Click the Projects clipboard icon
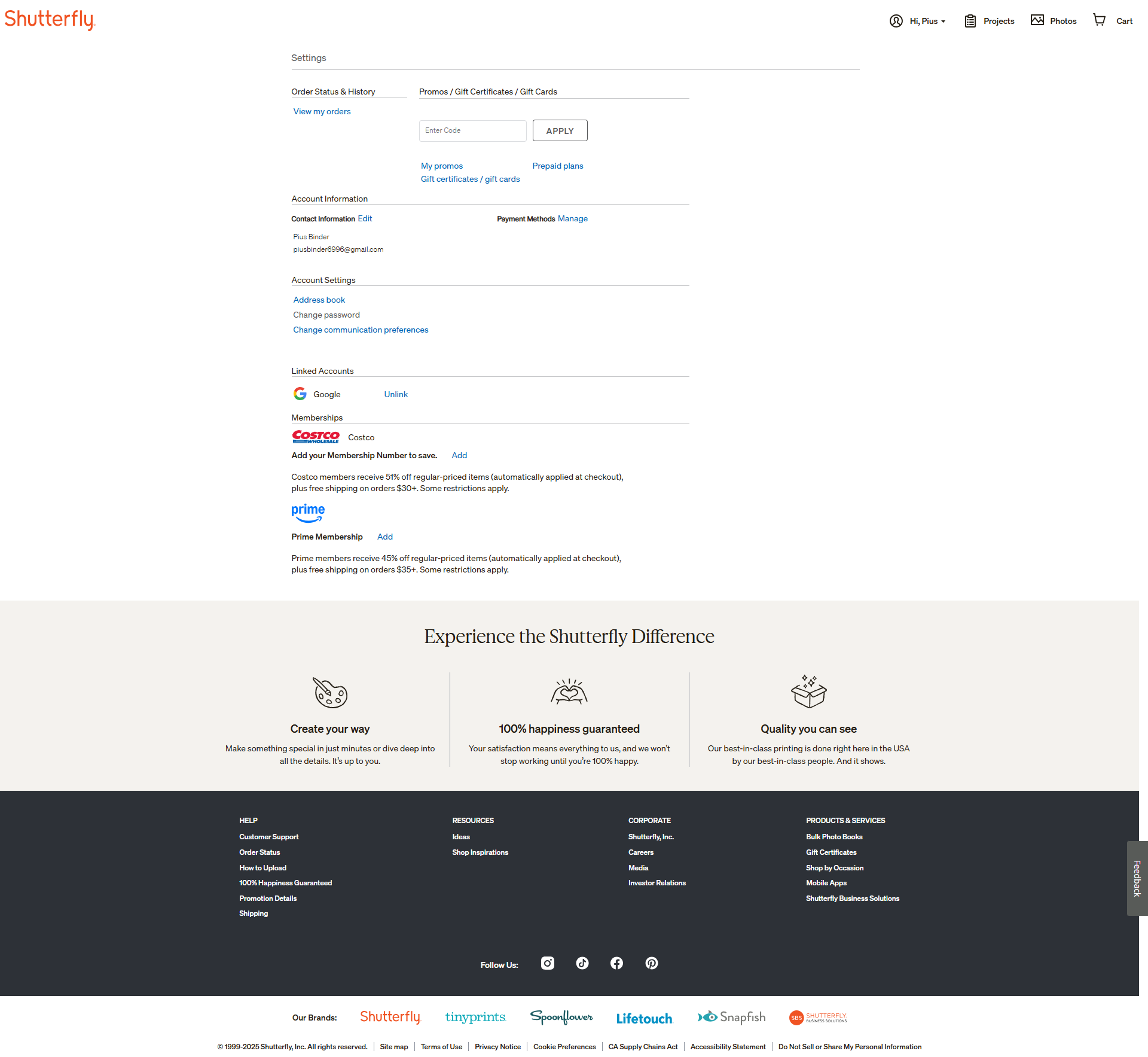The image size is (1148, 1057). [970, 21]
